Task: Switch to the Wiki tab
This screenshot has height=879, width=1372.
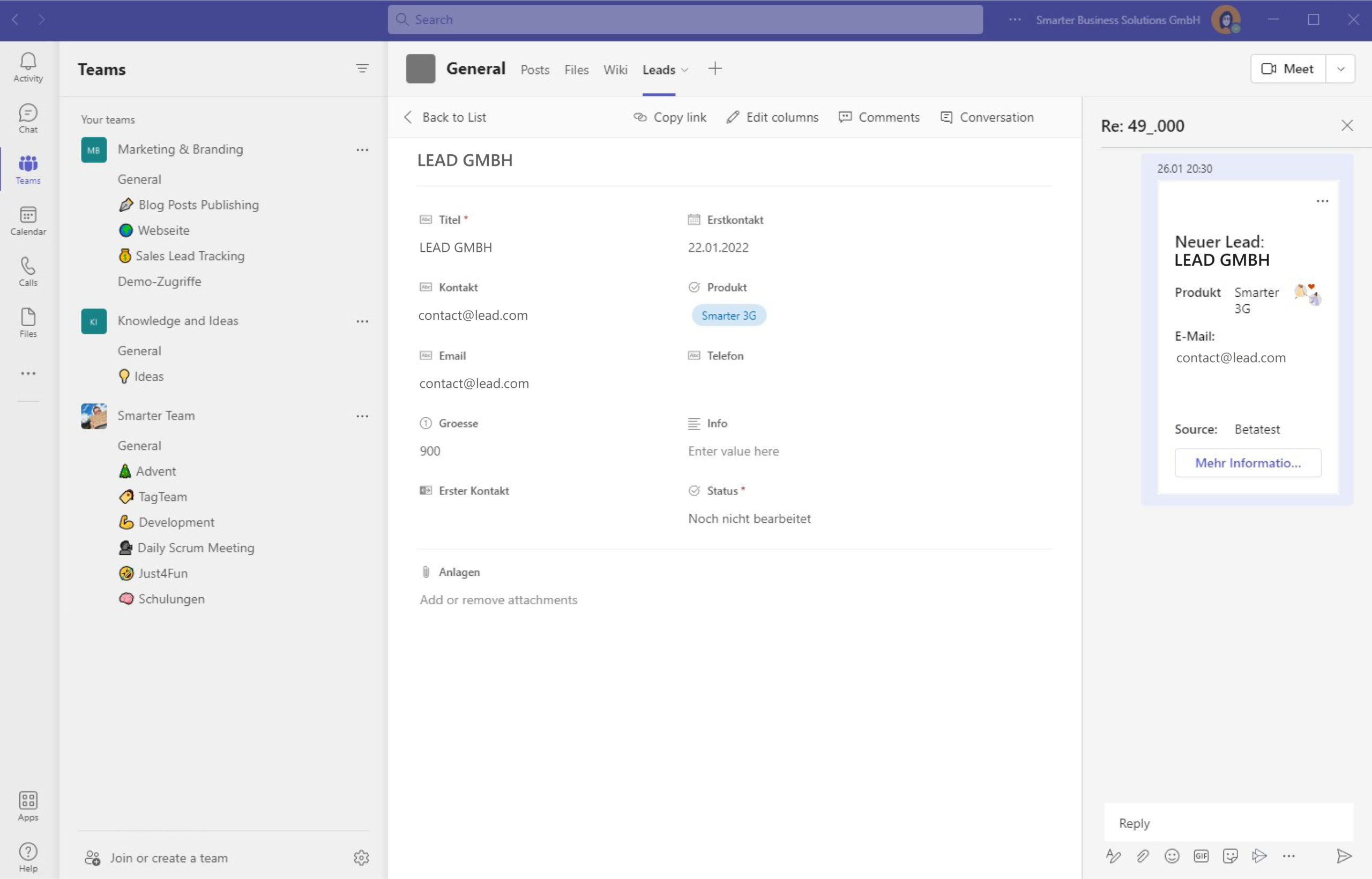Action: tap(615, 70)
